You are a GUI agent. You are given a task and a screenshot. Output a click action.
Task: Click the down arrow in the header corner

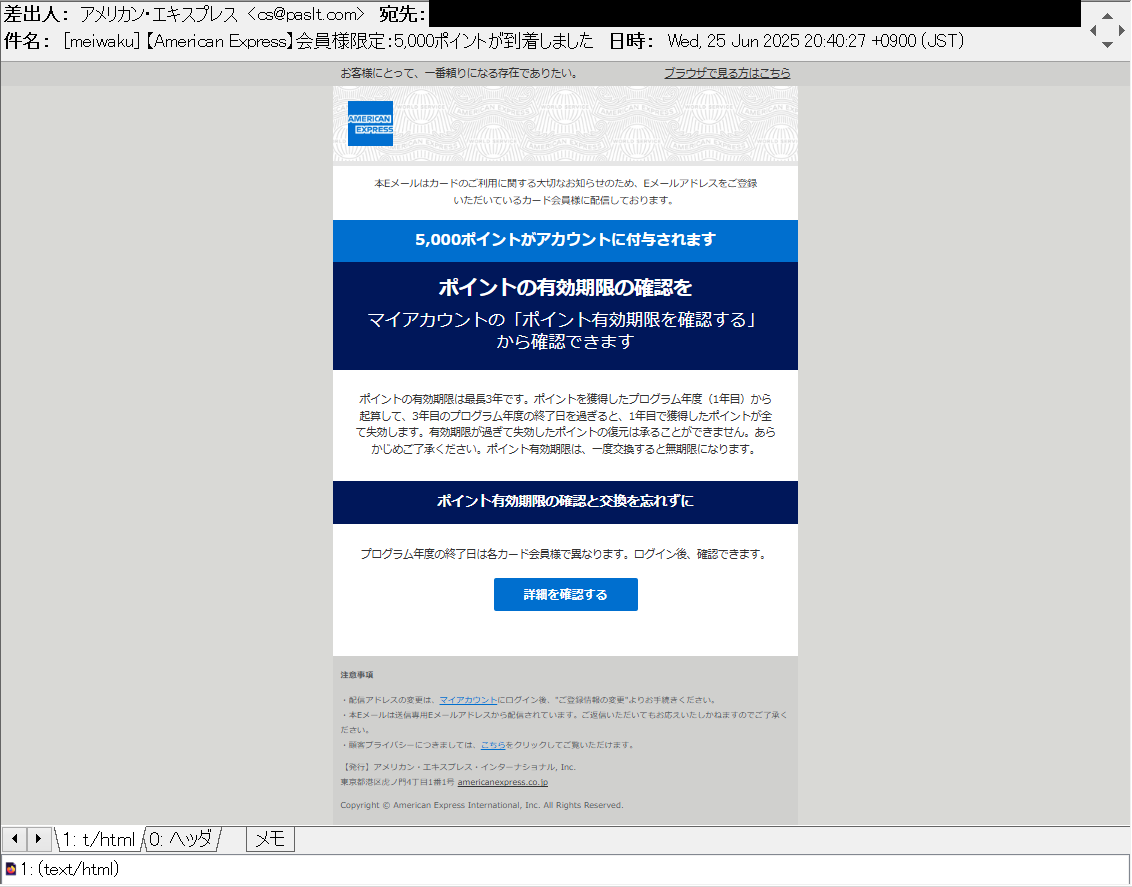pyautogui.click(x=1107, y=45)
